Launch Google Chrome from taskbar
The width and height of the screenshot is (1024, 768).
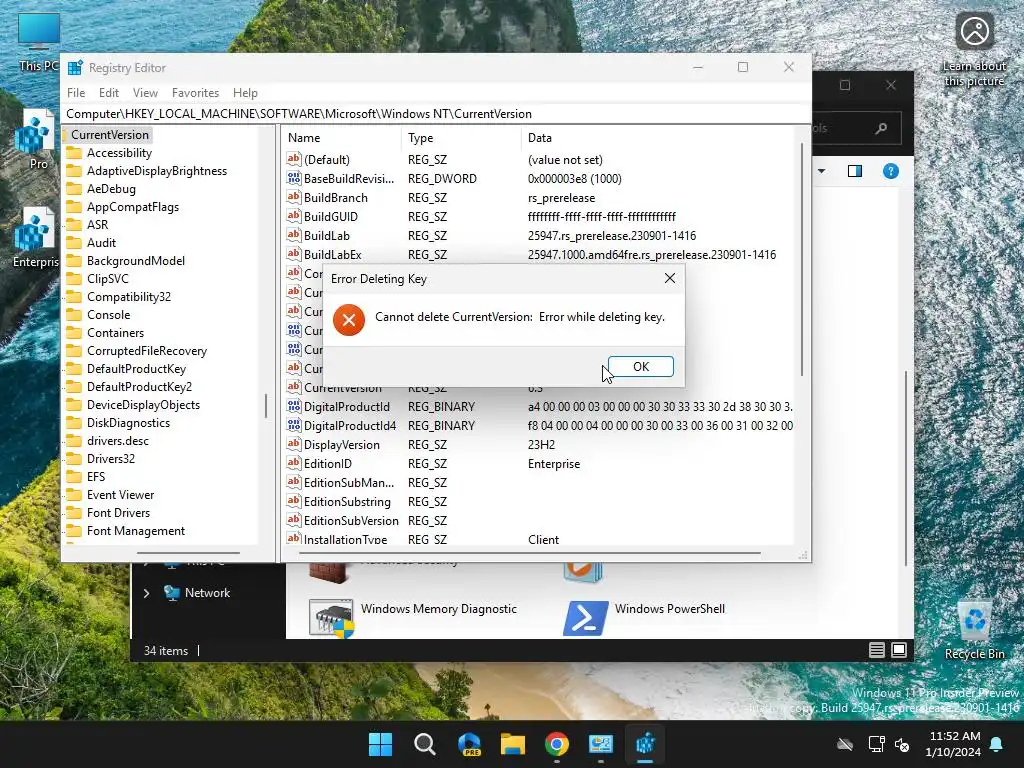pos(556,744)
